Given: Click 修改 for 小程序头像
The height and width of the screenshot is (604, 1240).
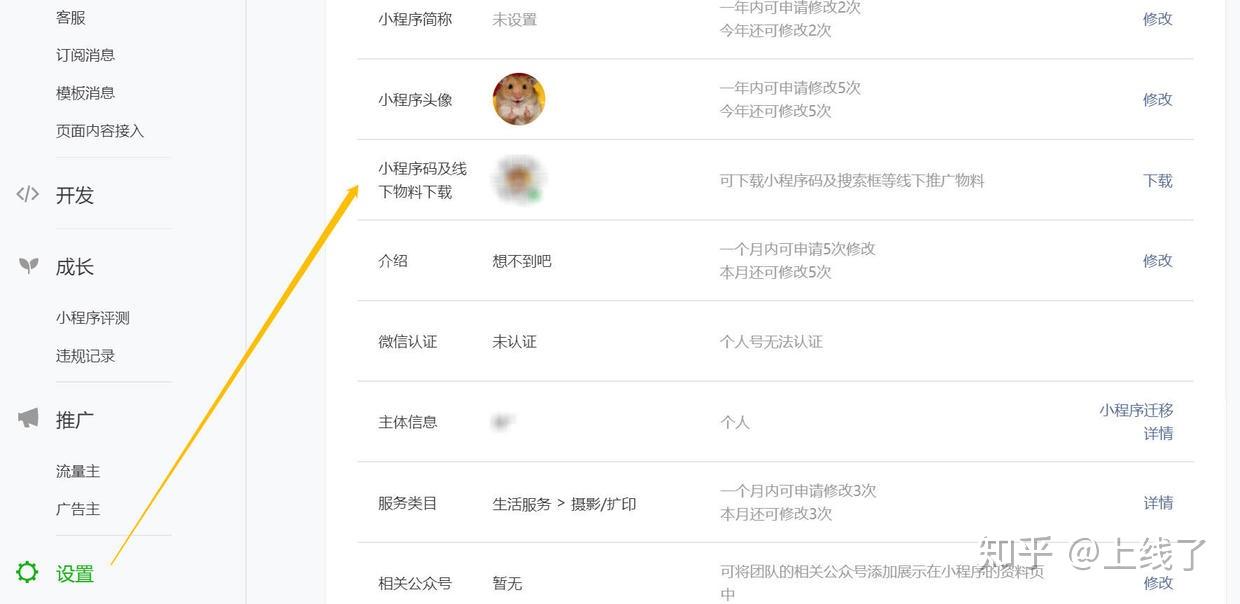Looking at the screenshot, I should pyautogui.click(x=1158, y=99).
